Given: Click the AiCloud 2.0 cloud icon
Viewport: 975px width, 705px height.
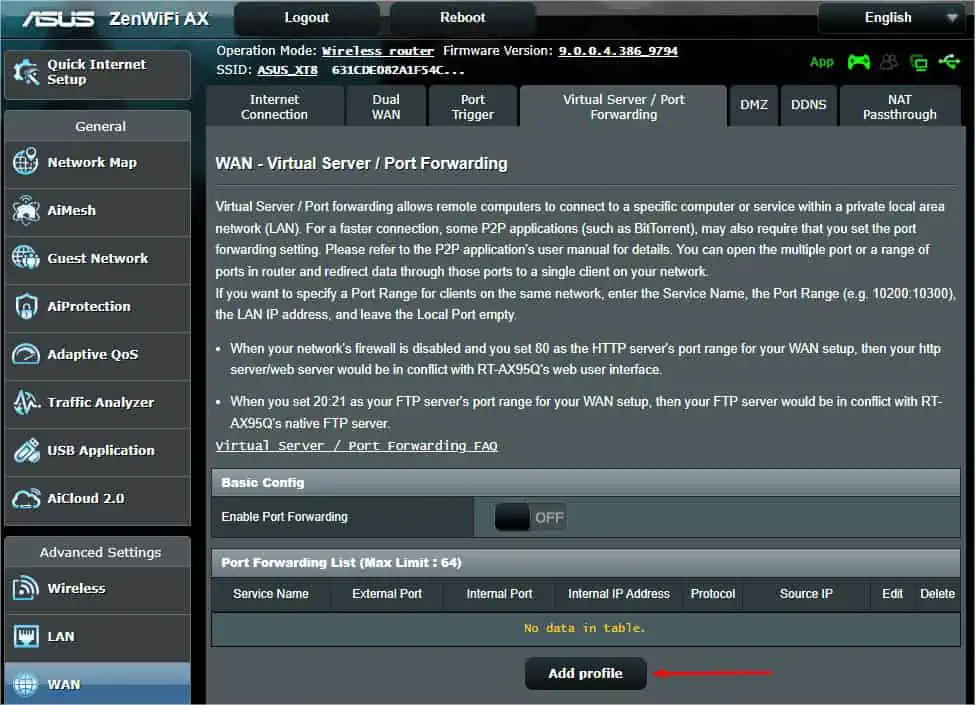Looking at the screenshot, I should (25, 499).
